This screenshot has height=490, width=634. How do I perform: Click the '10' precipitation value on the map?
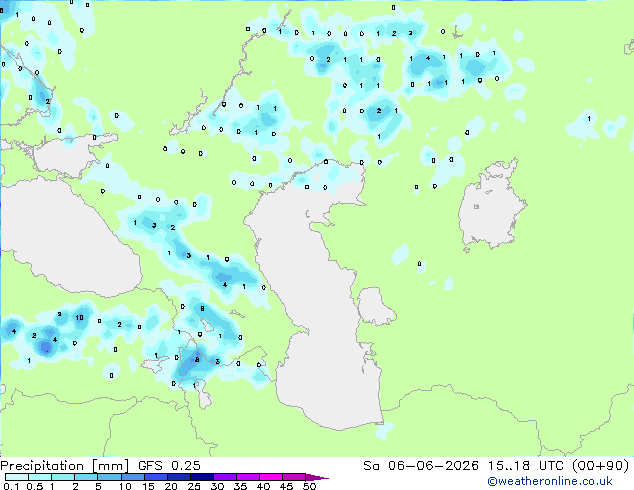tap(79, 317)
